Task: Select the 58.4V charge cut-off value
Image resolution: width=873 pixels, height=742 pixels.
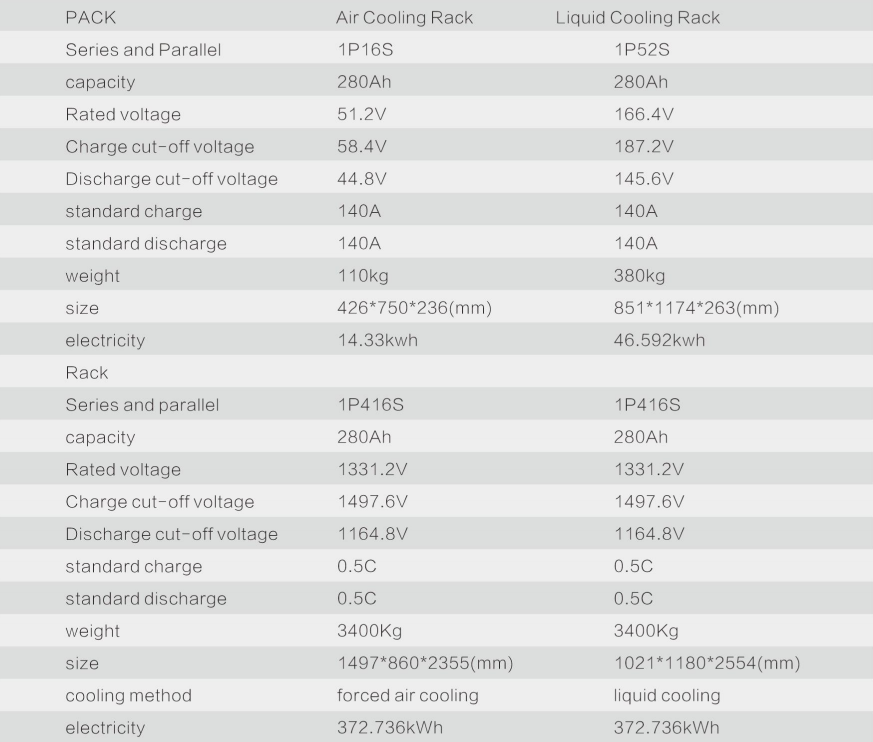Action: tap(362, 147)
